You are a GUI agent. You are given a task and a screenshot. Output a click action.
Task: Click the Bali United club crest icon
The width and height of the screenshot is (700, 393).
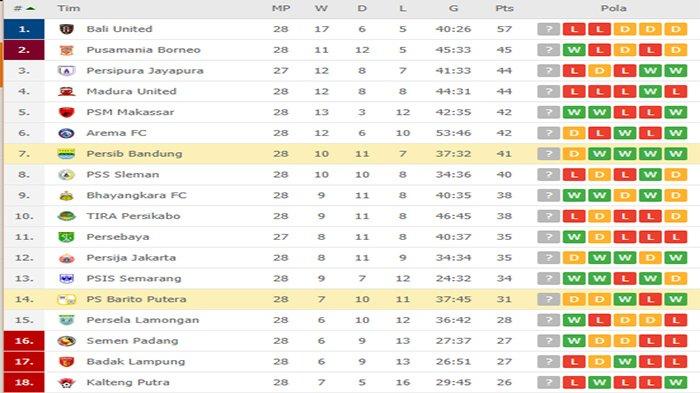click(67, 29)
